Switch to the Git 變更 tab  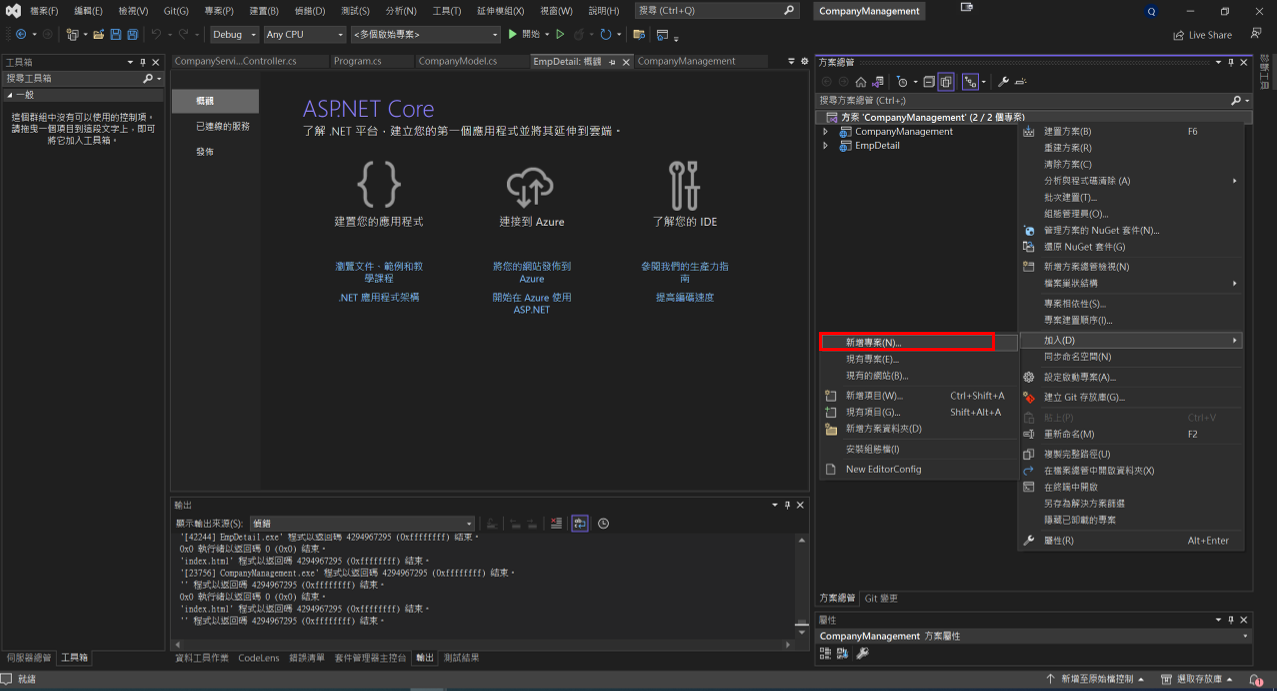[x=881, y=598]
